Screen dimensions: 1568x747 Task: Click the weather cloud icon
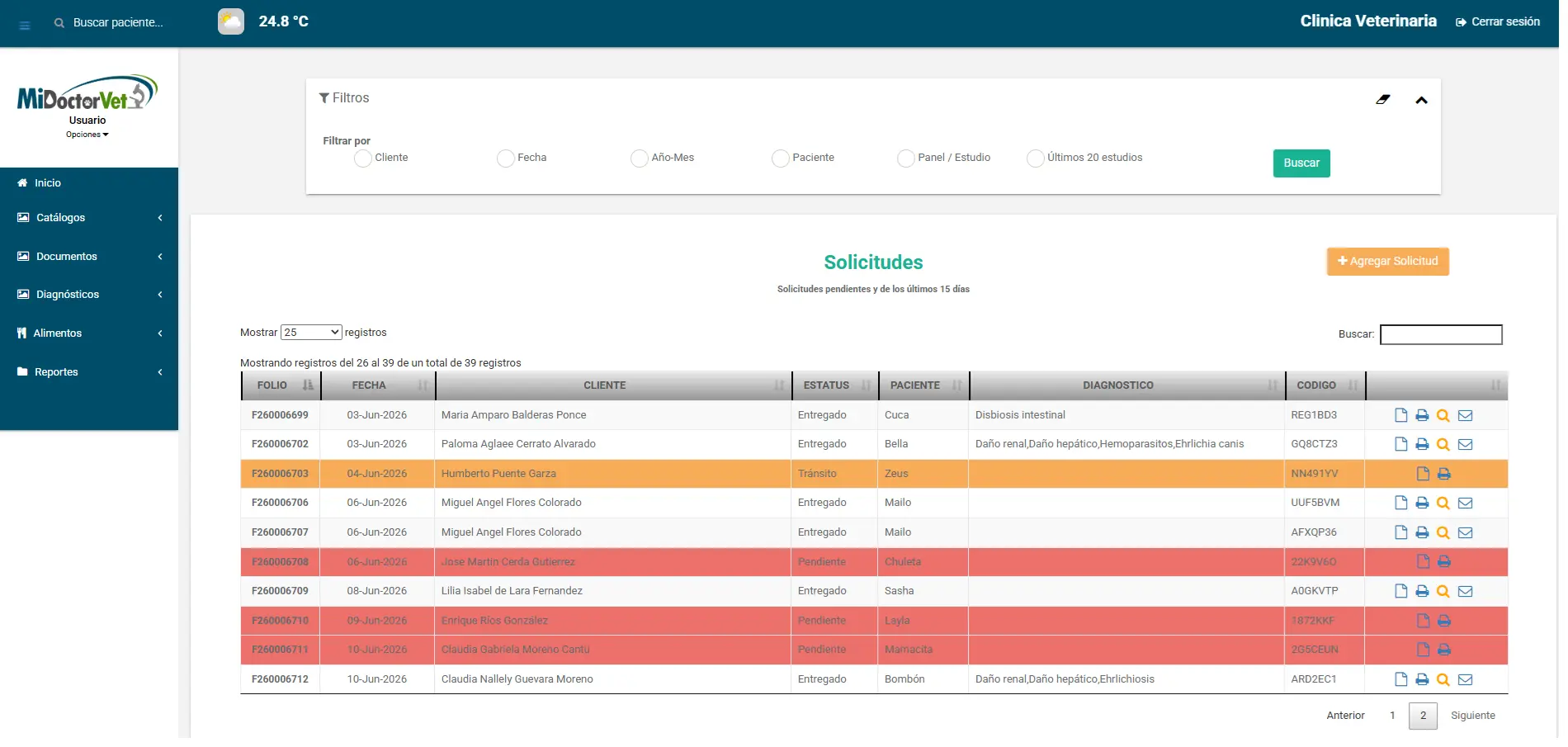(x=231, y=21)
